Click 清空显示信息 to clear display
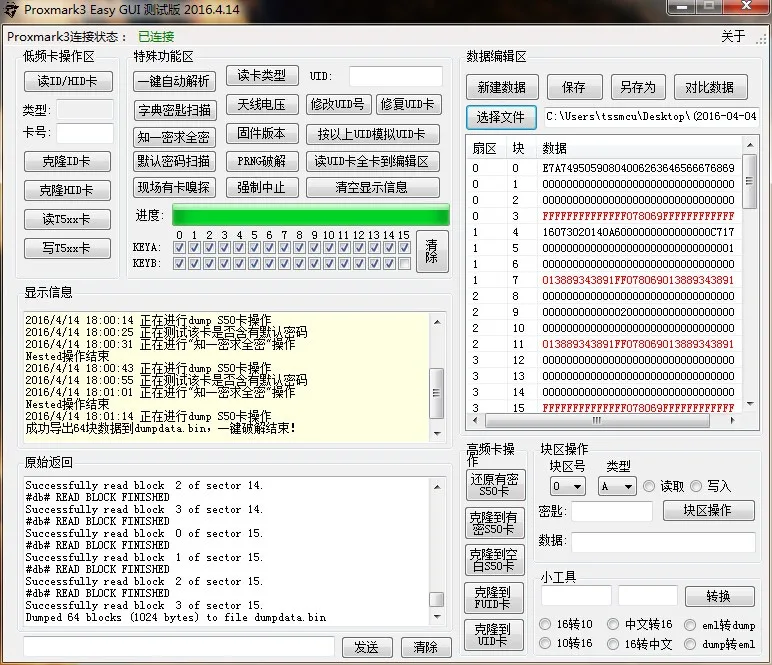 373,187
